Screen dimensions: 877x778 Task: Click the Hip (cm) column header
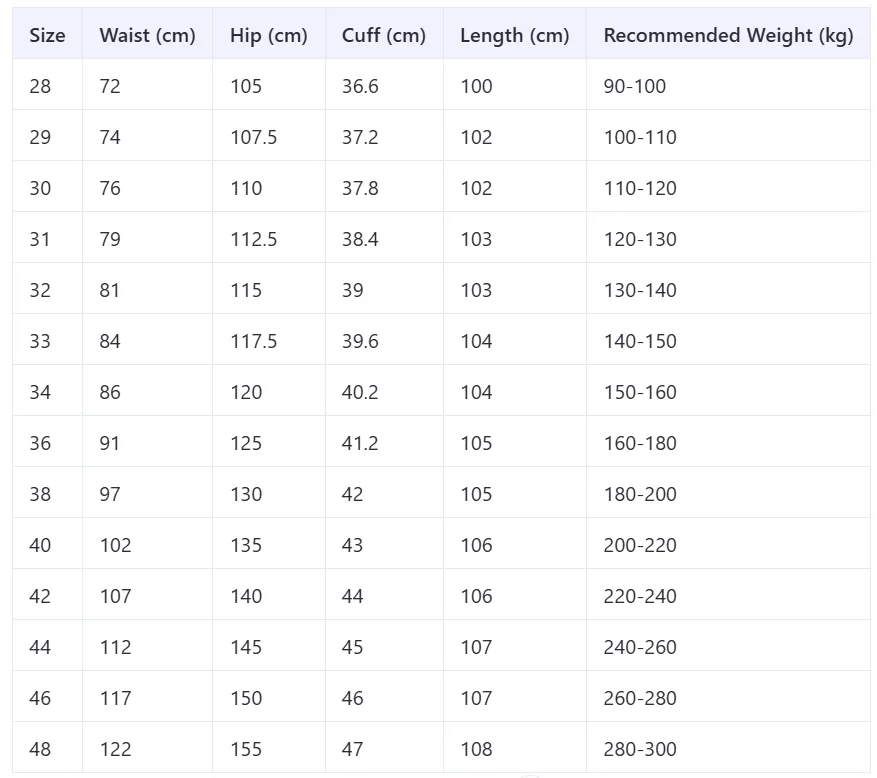(268, 35)
